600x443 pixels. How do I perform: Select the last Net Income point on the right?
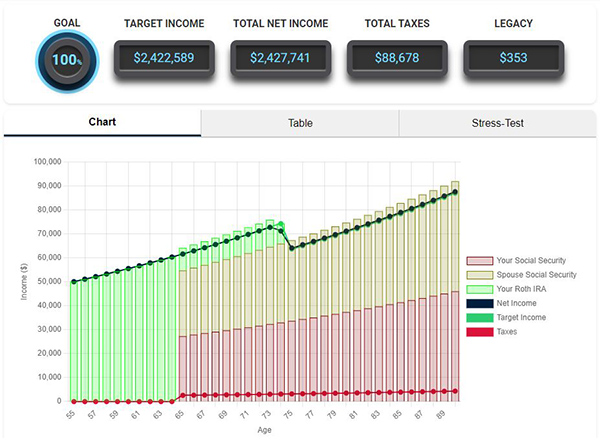click(455, 192)
